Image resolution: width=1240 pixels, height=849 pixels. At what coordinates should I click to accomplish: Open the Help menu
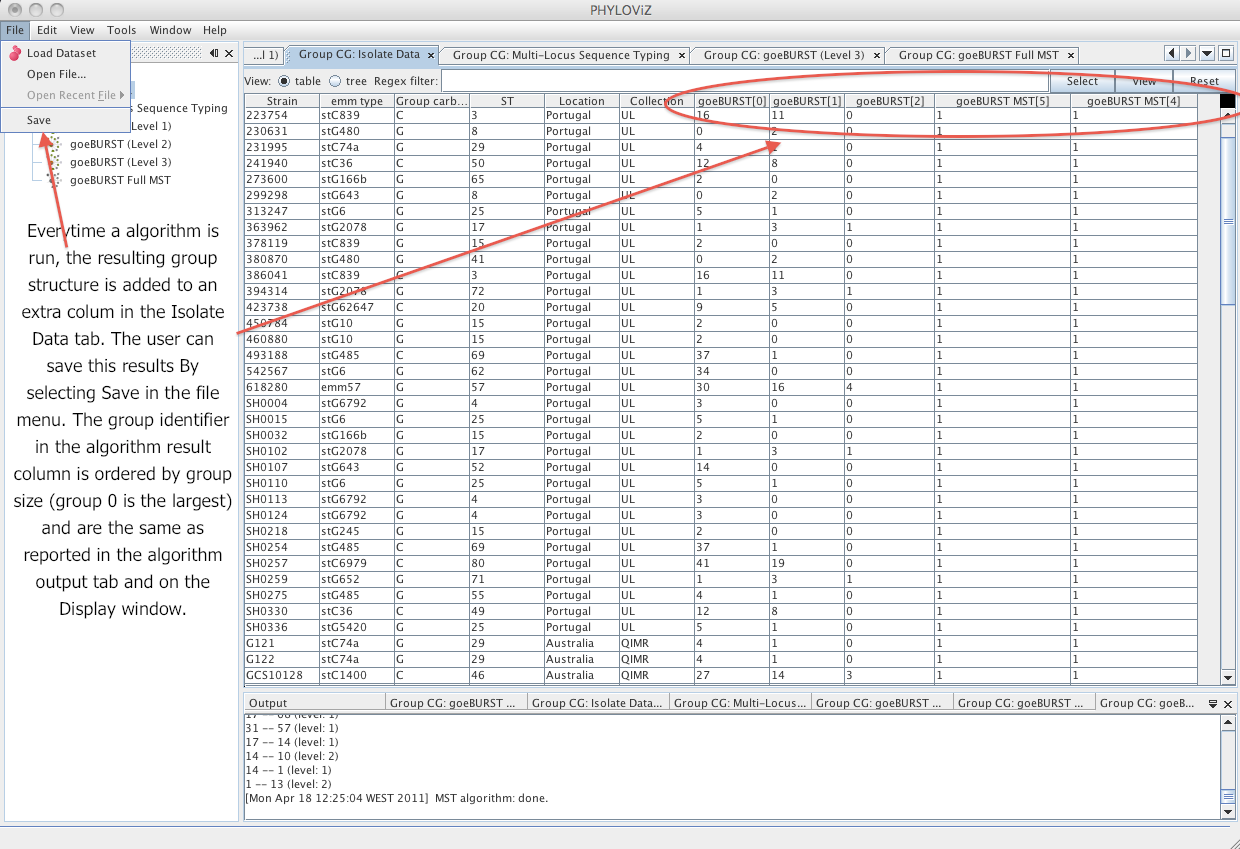(215, 30)
